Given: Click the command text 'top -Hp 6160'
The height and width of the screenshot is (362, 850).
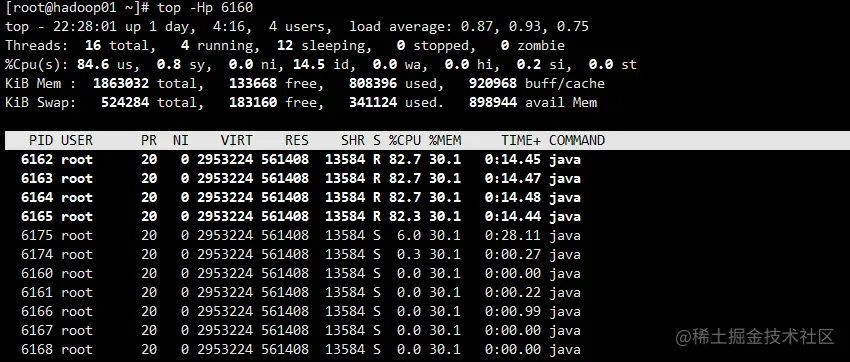Looking at the screenshot, I should [x=205, y=8].
